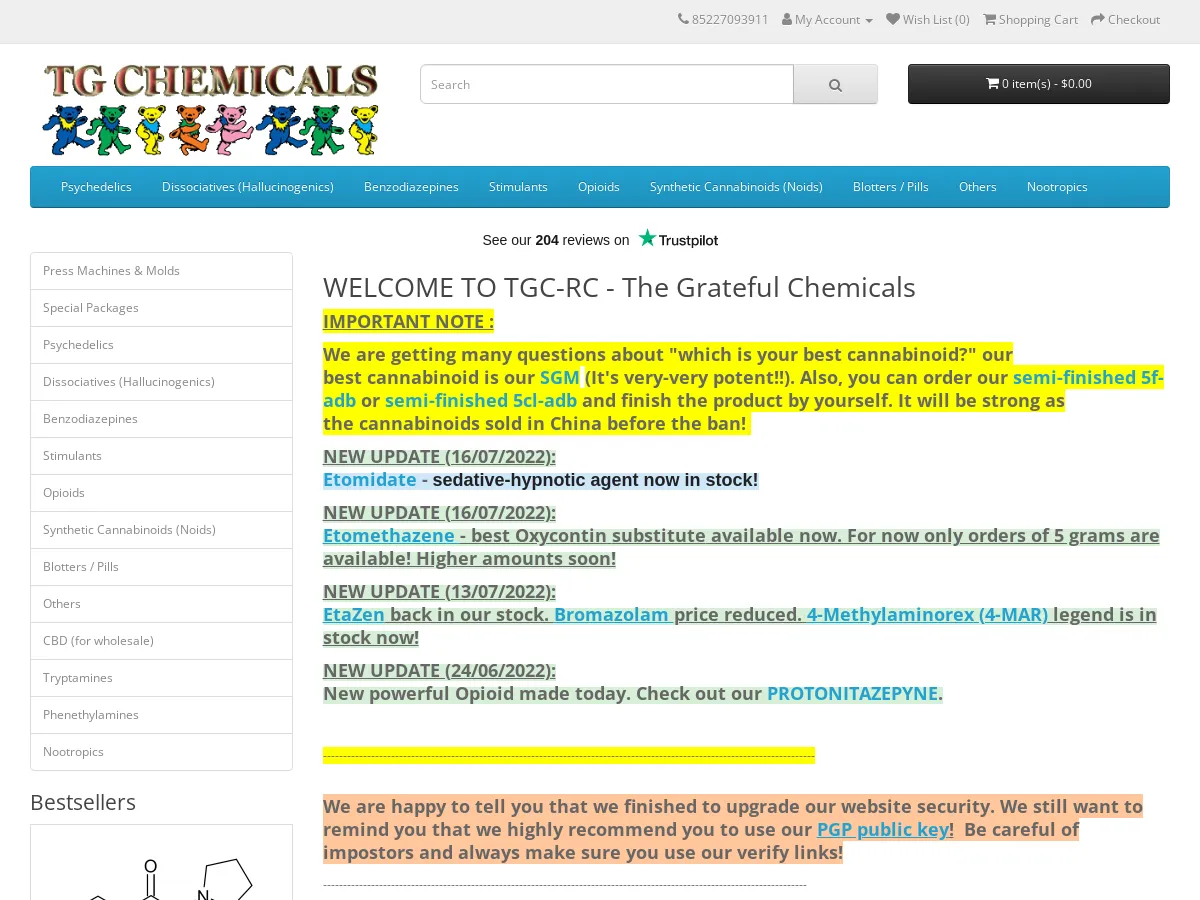
Task: Expand the My Account dropdown
Action: [x=827, y=19]
